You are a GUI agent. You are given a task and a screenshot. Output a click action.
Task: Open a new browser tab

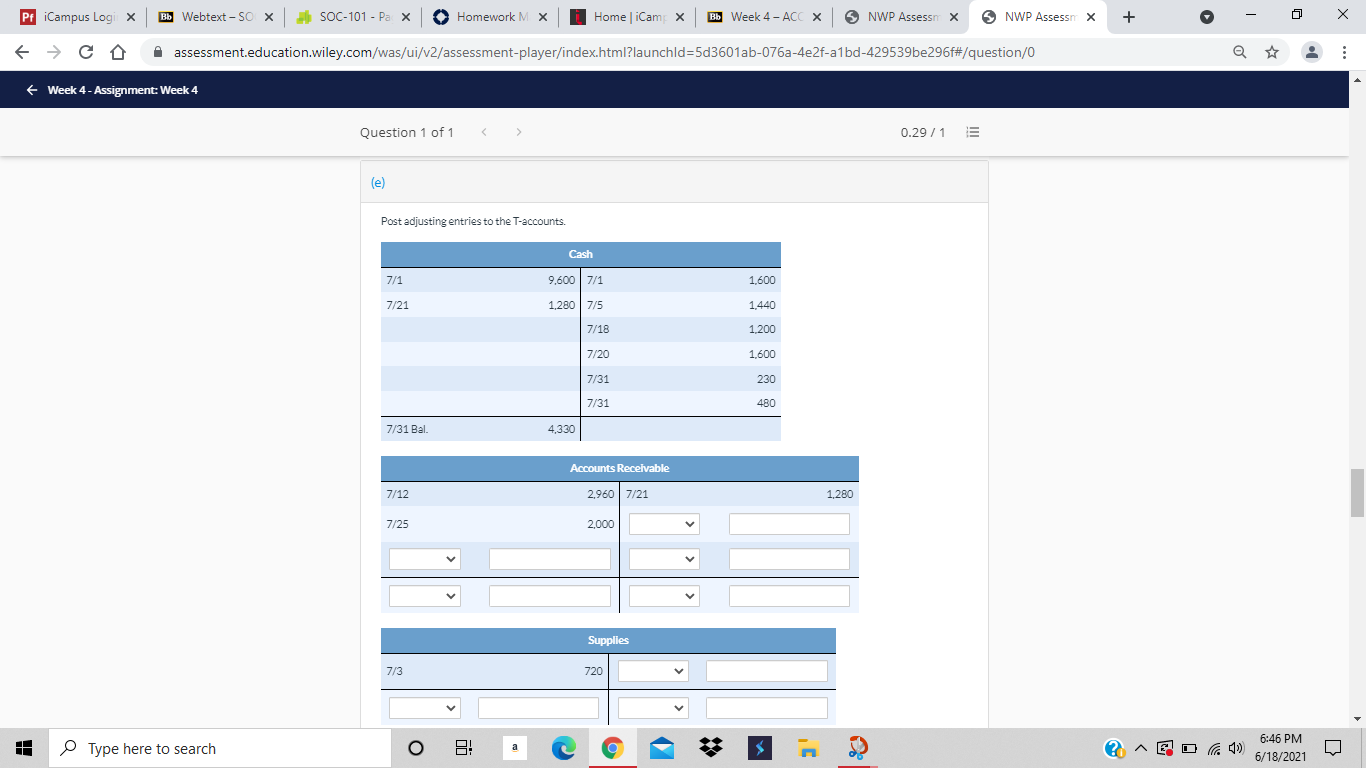click(x=1128, y=17)
